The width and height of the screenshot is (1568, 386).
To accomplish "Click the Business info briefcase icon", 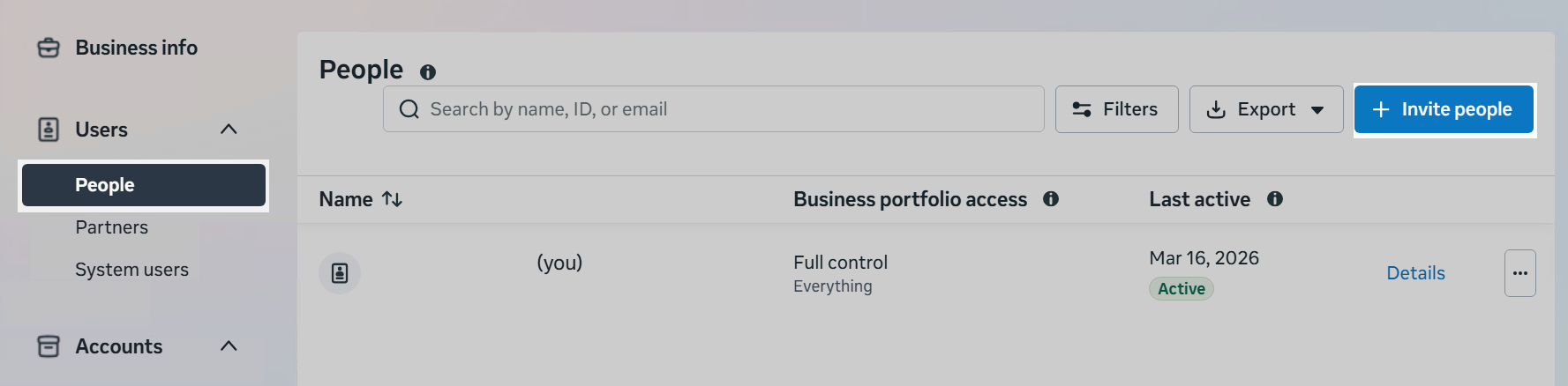I will pos(49,48).
